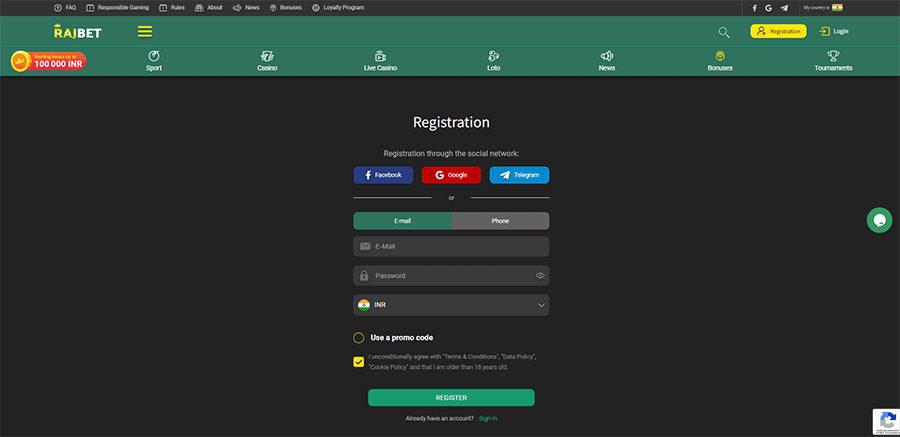
Task: Go to the Loto section
Action: (494, 61)
